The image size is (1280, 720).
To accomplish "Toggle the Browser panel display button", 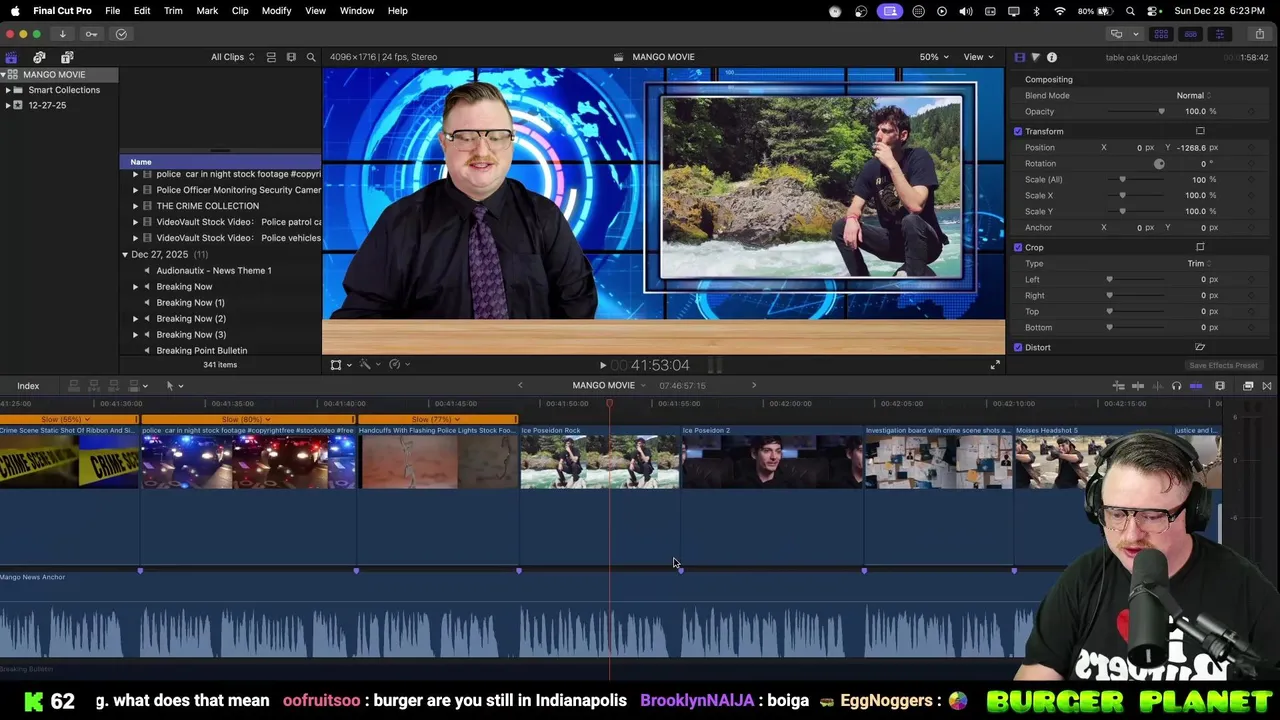I will pyautogui.click(x=1161, y=34).
